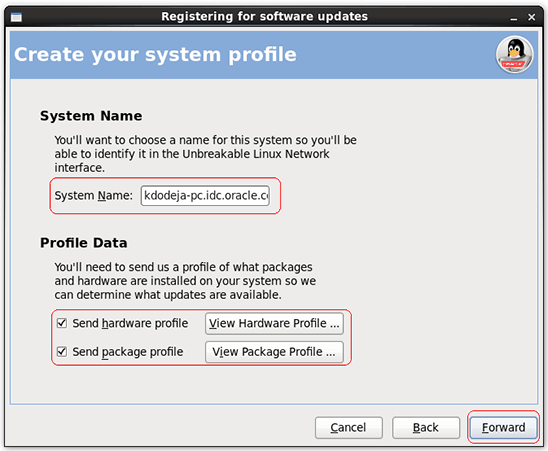
Task: Click the Send hardware profile label text
Action: (130, 323)
